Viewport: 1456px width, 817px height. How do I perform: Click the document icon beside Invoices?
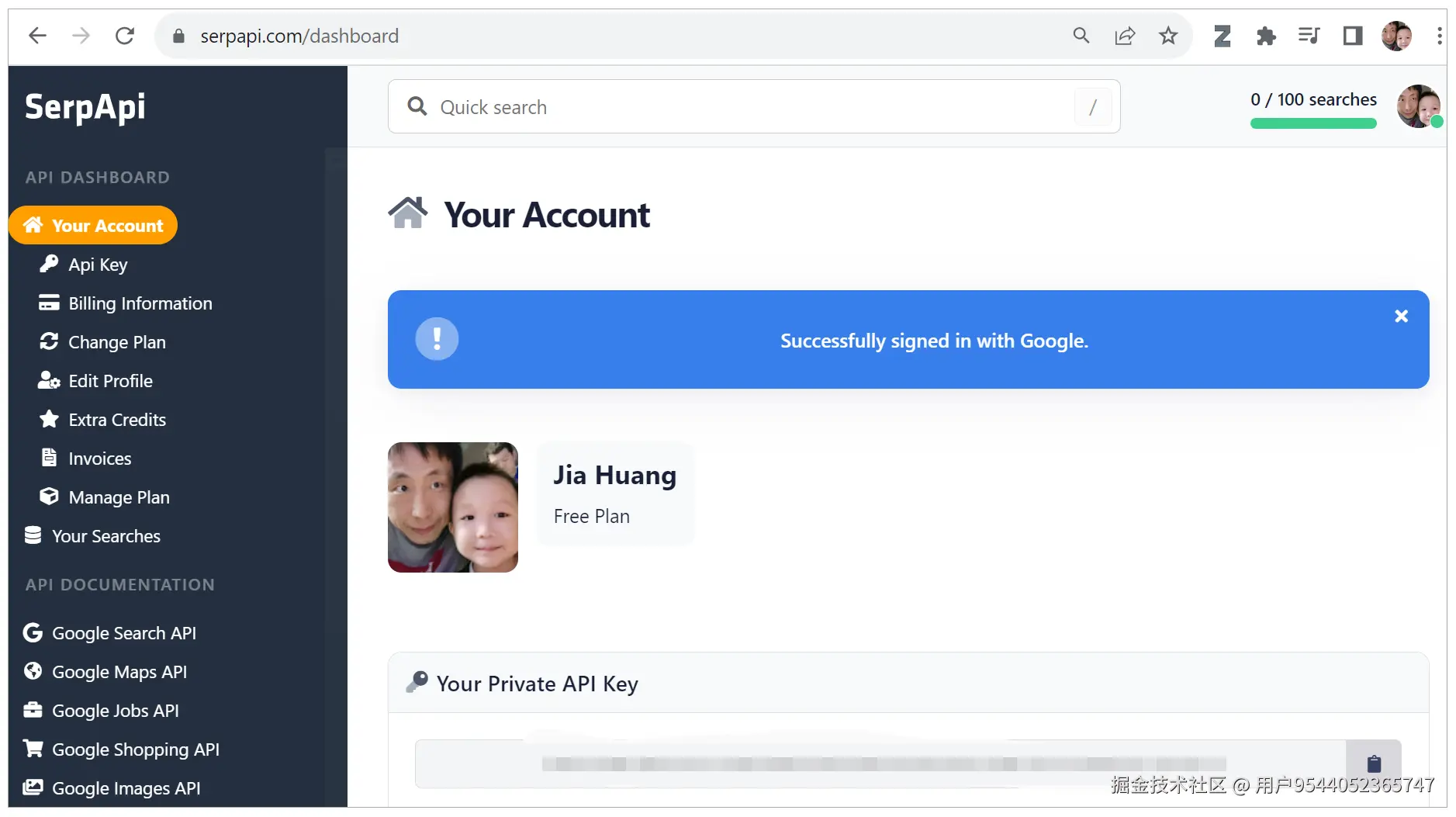click(49, 458)
